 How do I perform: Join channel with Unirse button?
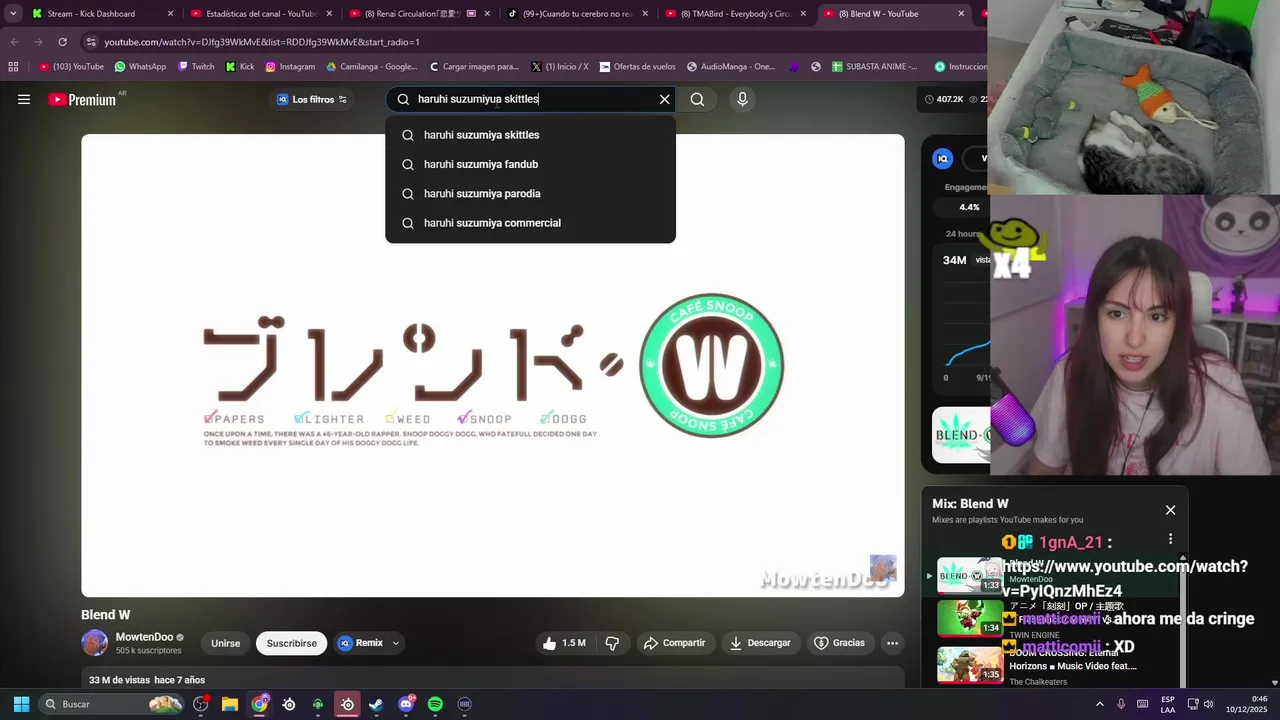(226, 643)
